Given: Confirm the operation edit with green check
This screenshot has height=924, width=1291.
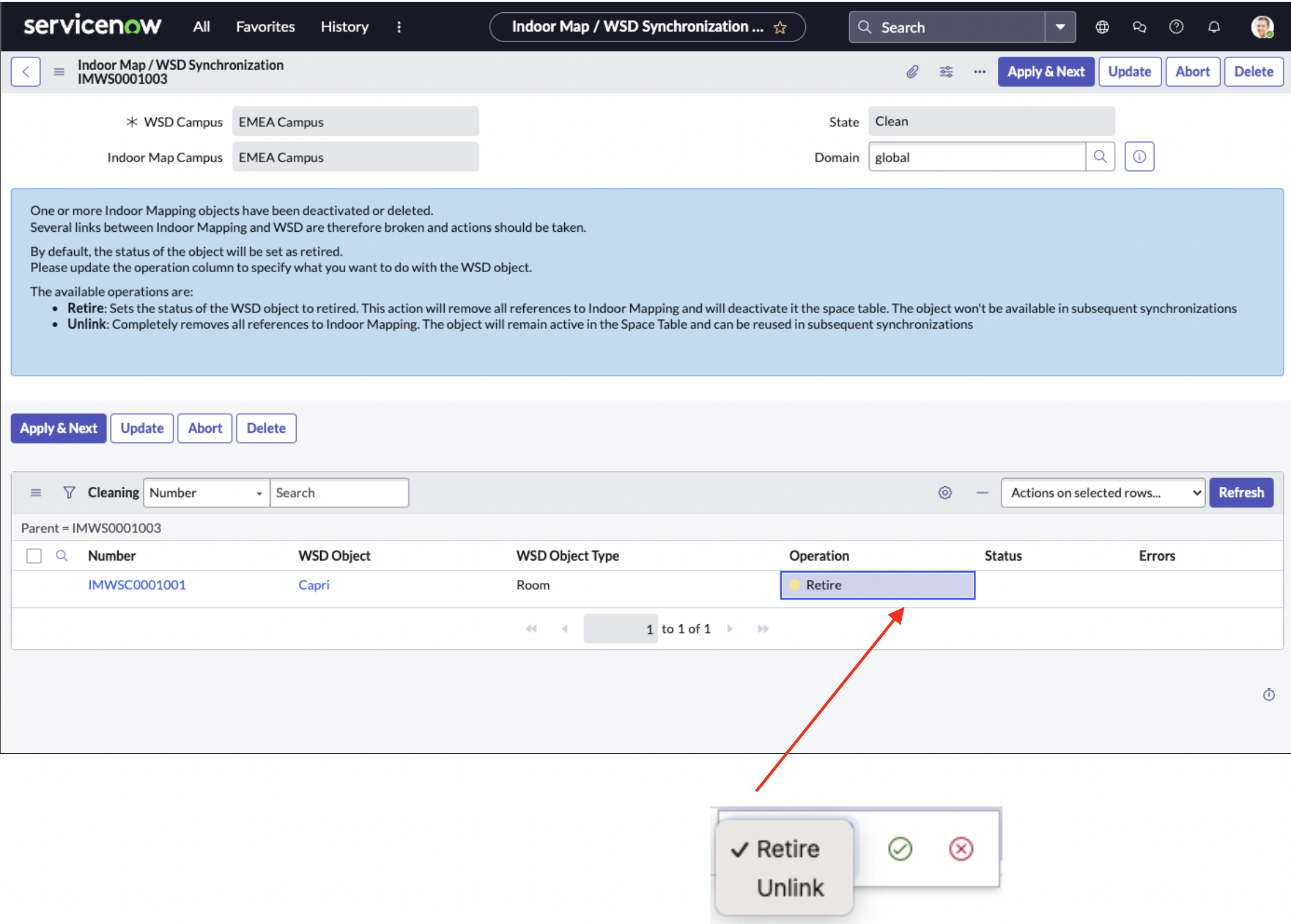Looking at the screenshot, I should (x=900, y=849).
